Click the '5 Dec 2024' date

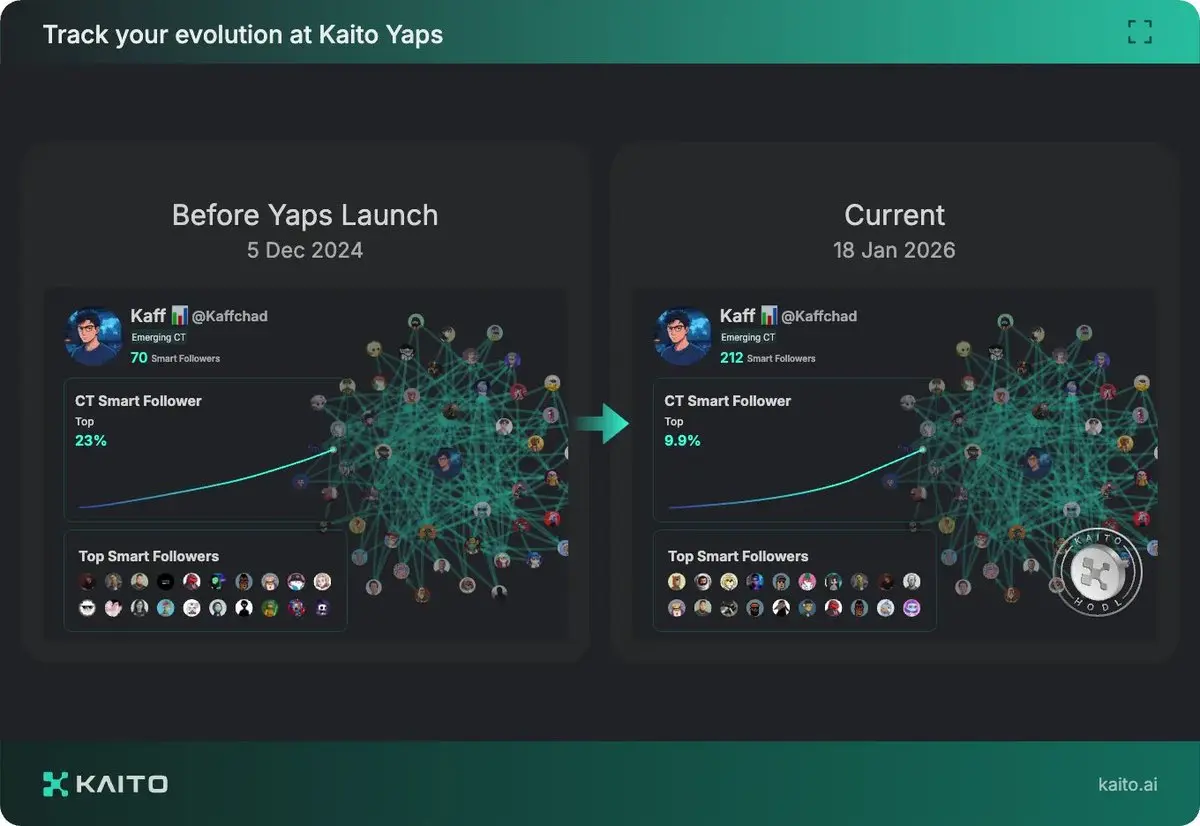[x=305, y=250]
